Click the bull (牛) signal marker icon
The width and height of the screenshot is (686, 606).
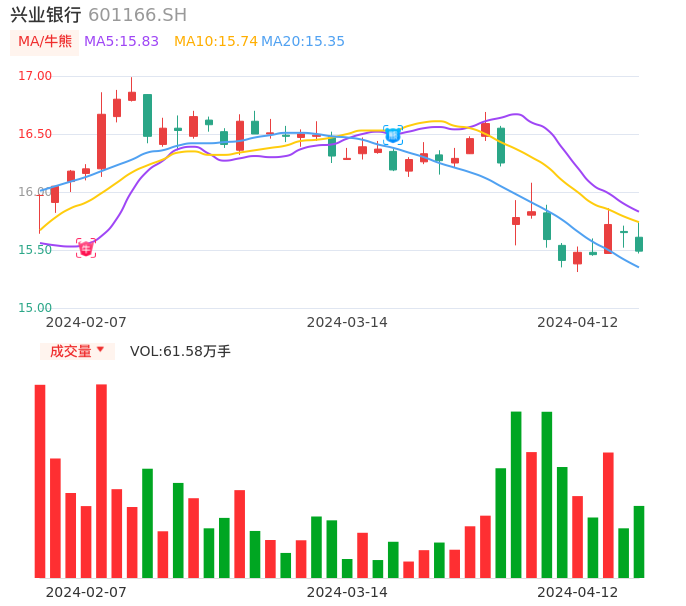pyautogui.click(x=86, y=248)
